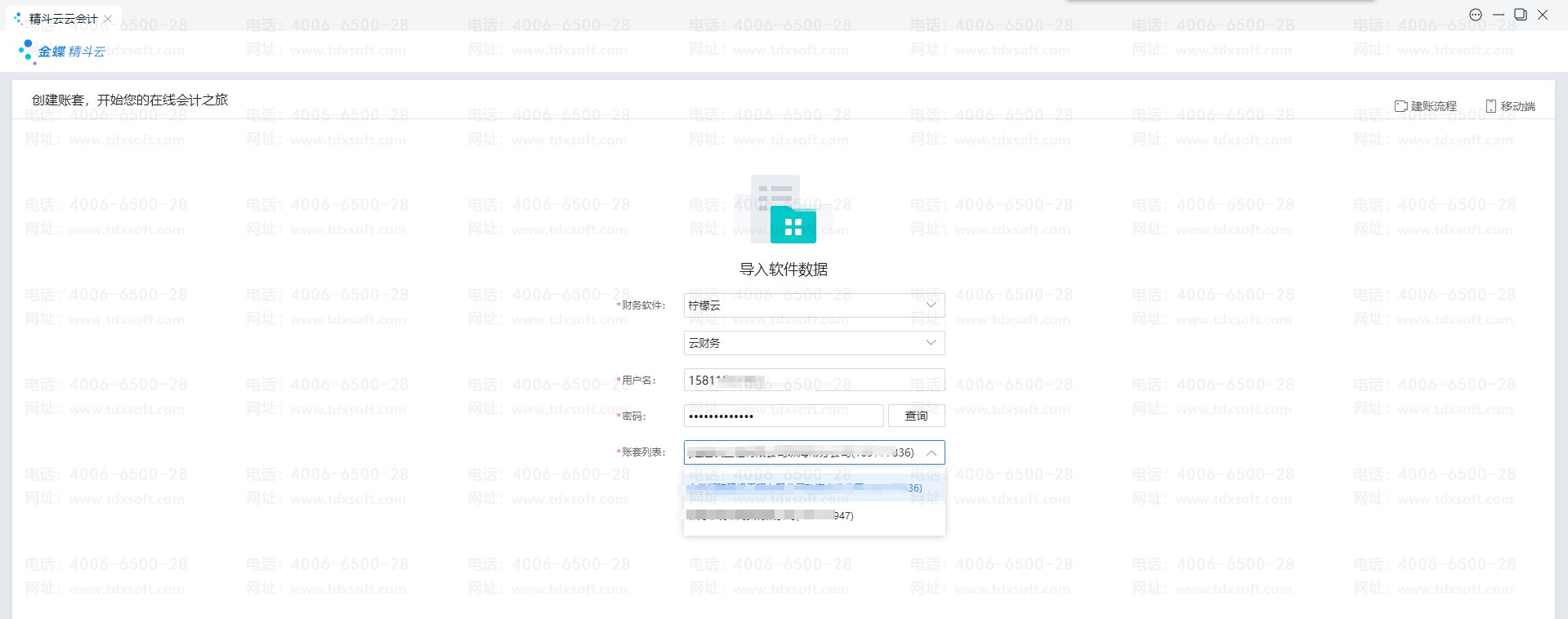The image size is (1568, 619).
Task: Click the 导入软件数据 heading text
Action: (x=784, y=269)
